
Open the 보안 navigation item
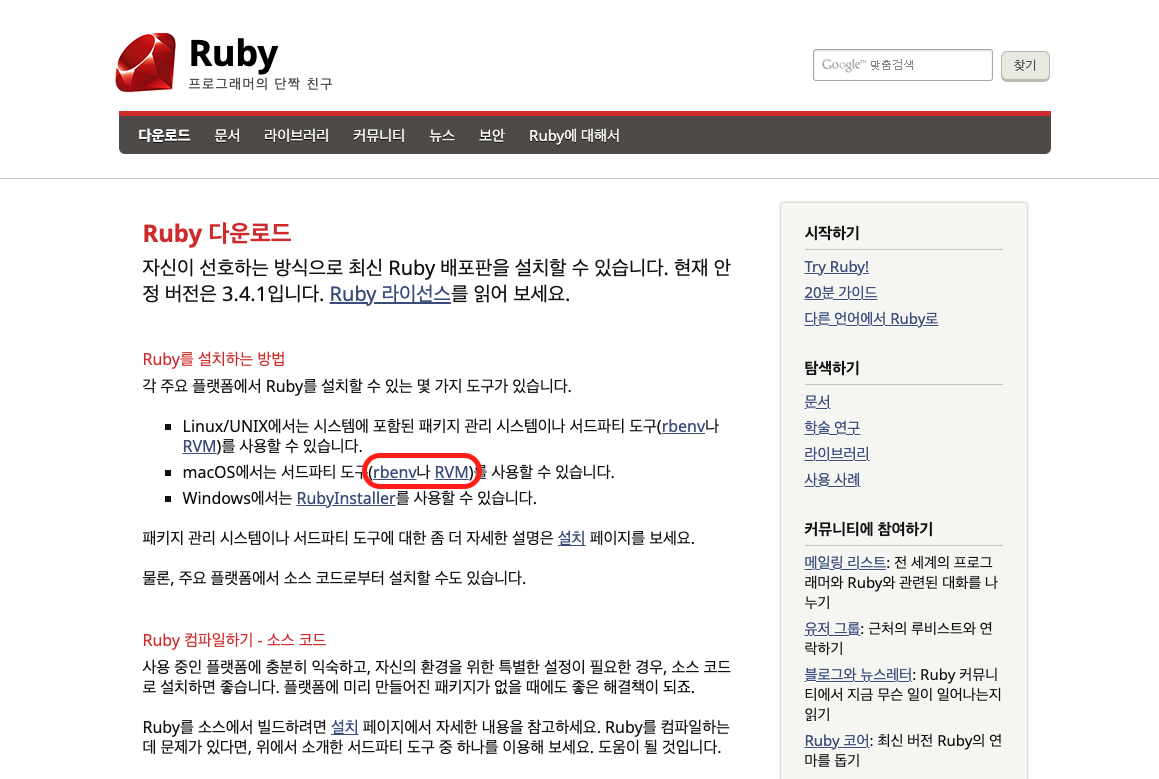(492, 135)
